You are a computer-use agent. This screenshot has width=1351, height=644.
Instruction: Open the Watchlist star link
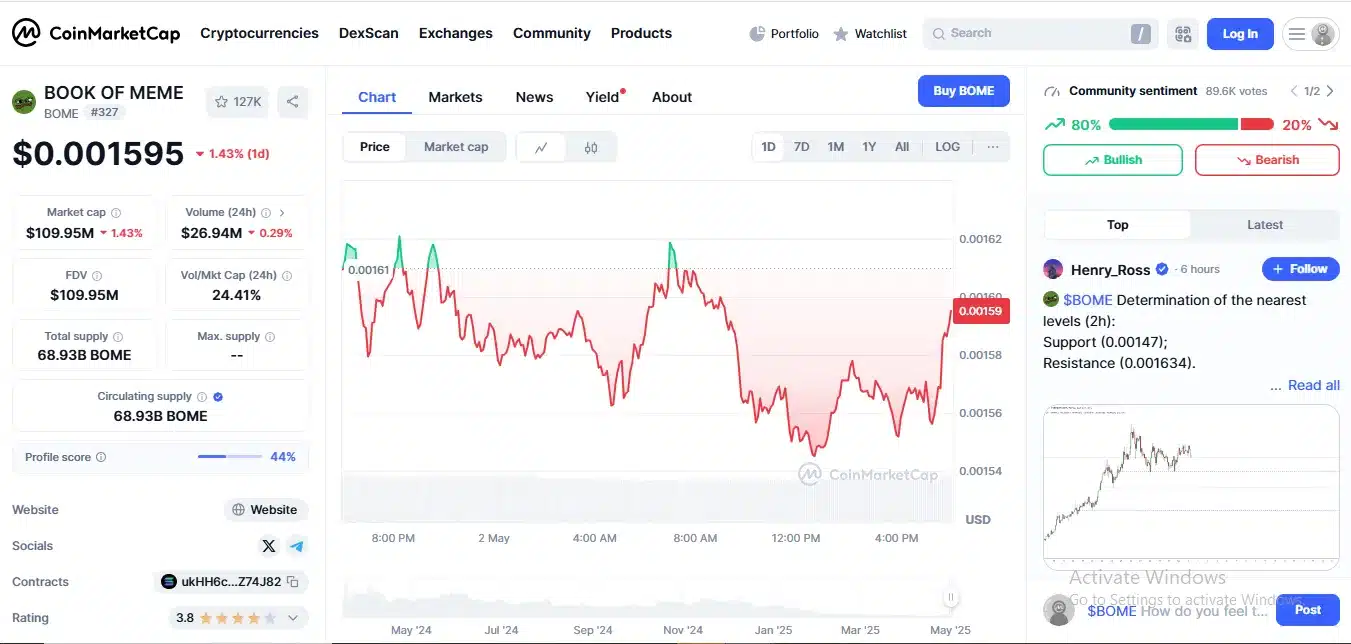point(869,34)
